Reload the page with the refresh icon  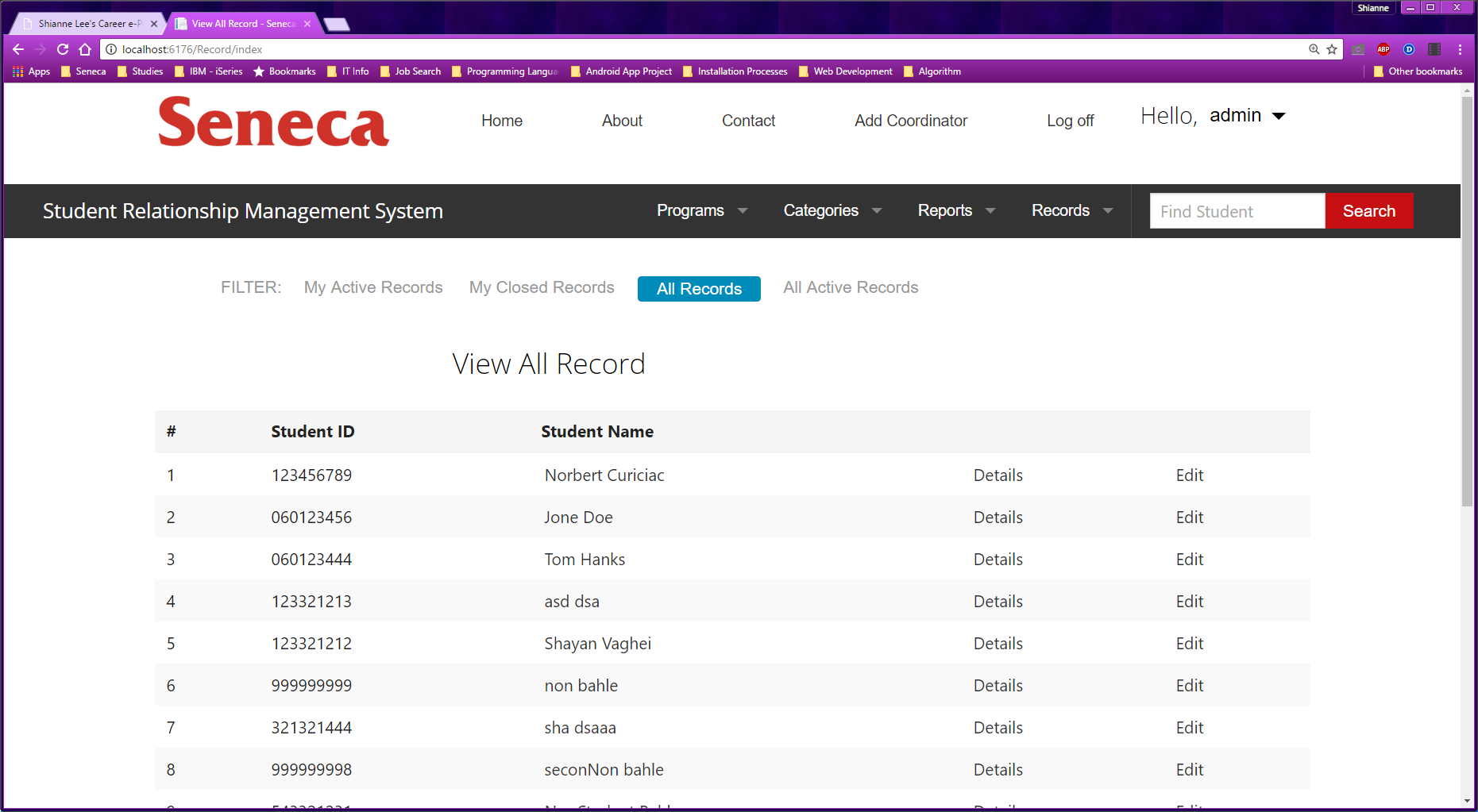(63, 49)
